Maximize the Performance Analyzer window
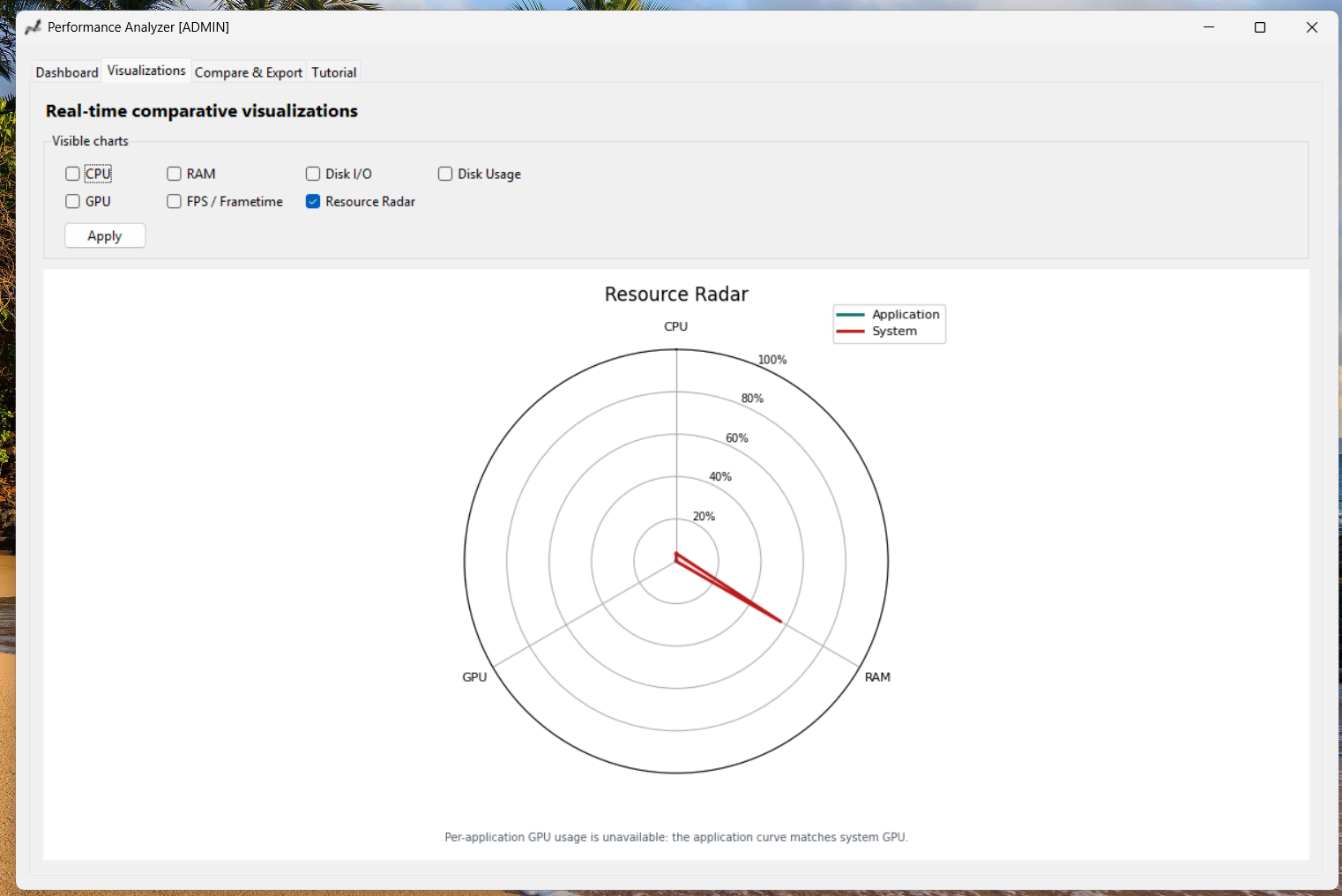Screen dimensions: 1342x896 (1260, 27)
